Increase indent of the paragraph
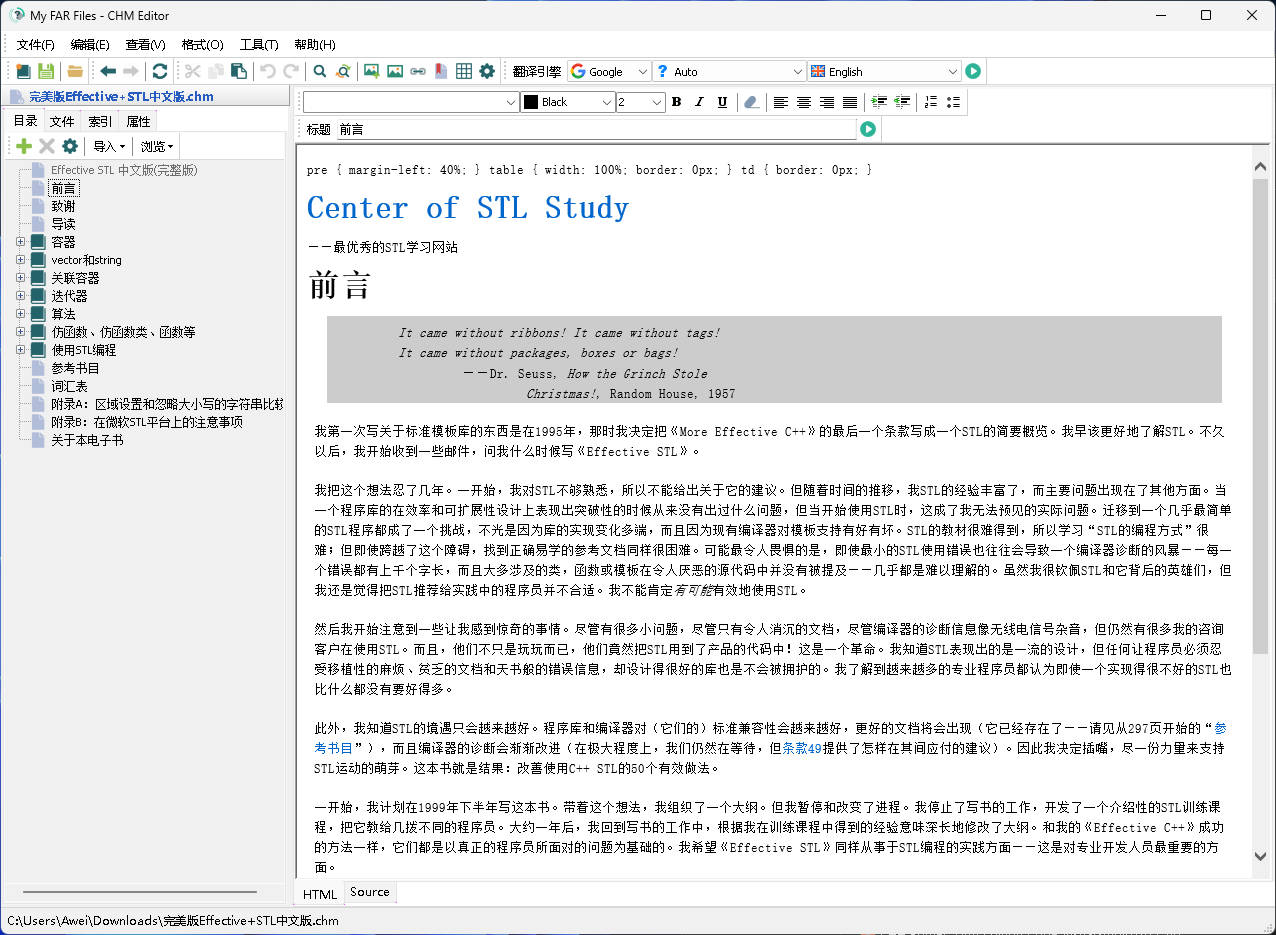This screenshot has width=1276, height=935. click(879, 102)
